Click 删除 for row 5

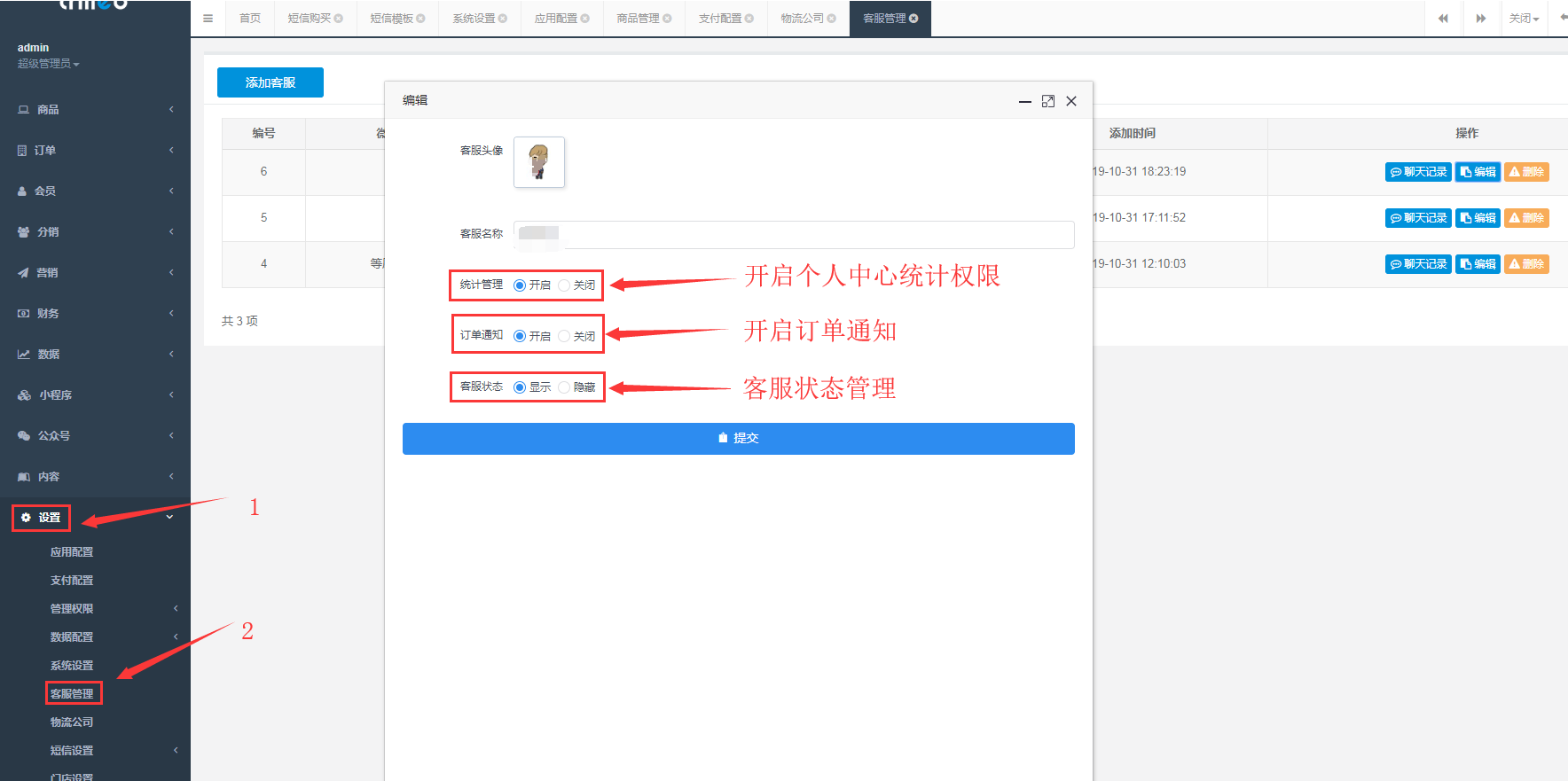(1526, 218)
